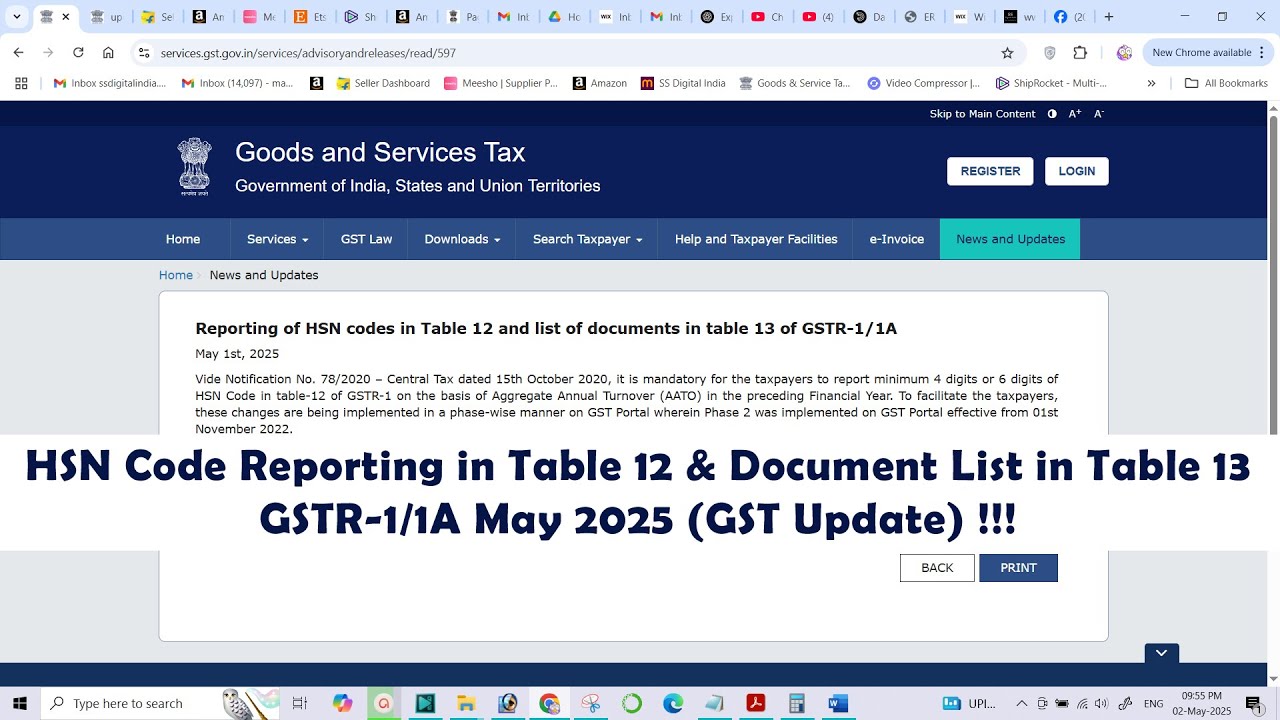
Task: Reload the page with the refresh icon
Action: (78, 53)
